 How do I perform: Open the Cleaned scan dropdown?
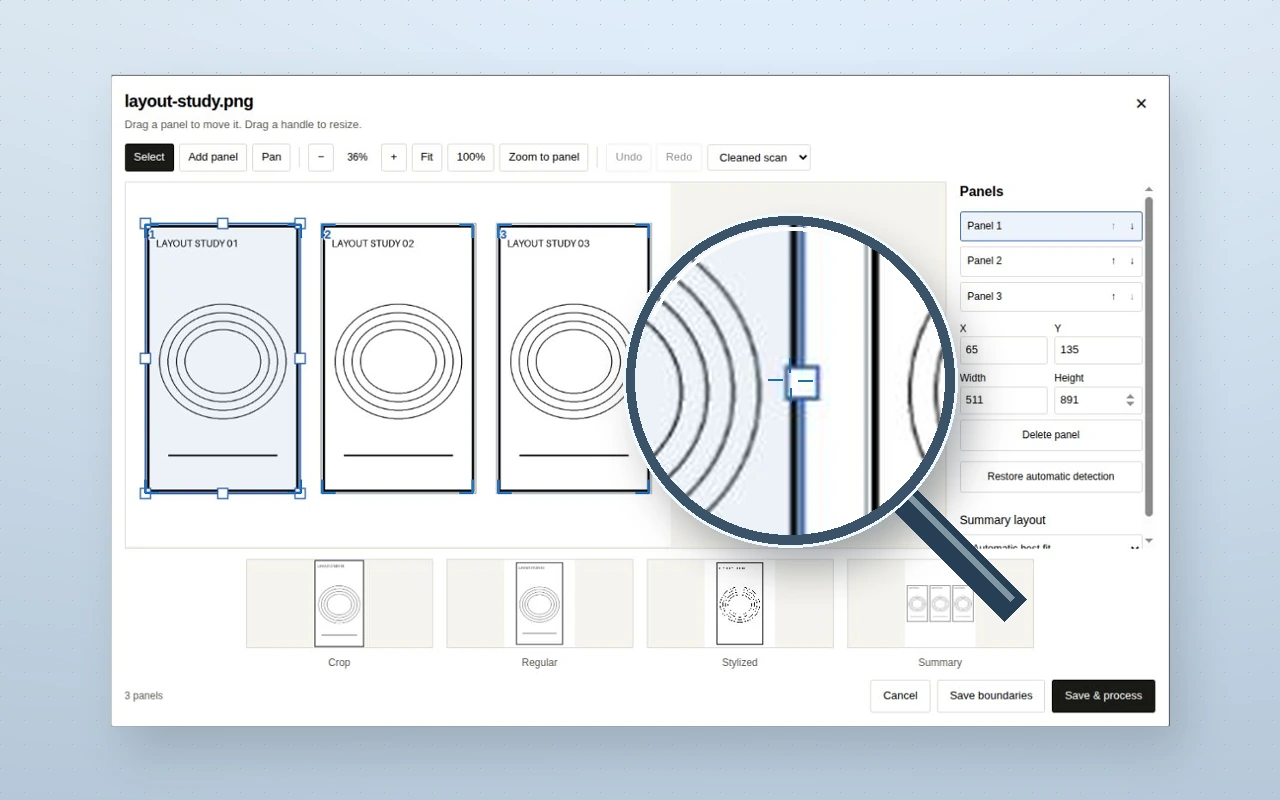(x=759, y=157)
